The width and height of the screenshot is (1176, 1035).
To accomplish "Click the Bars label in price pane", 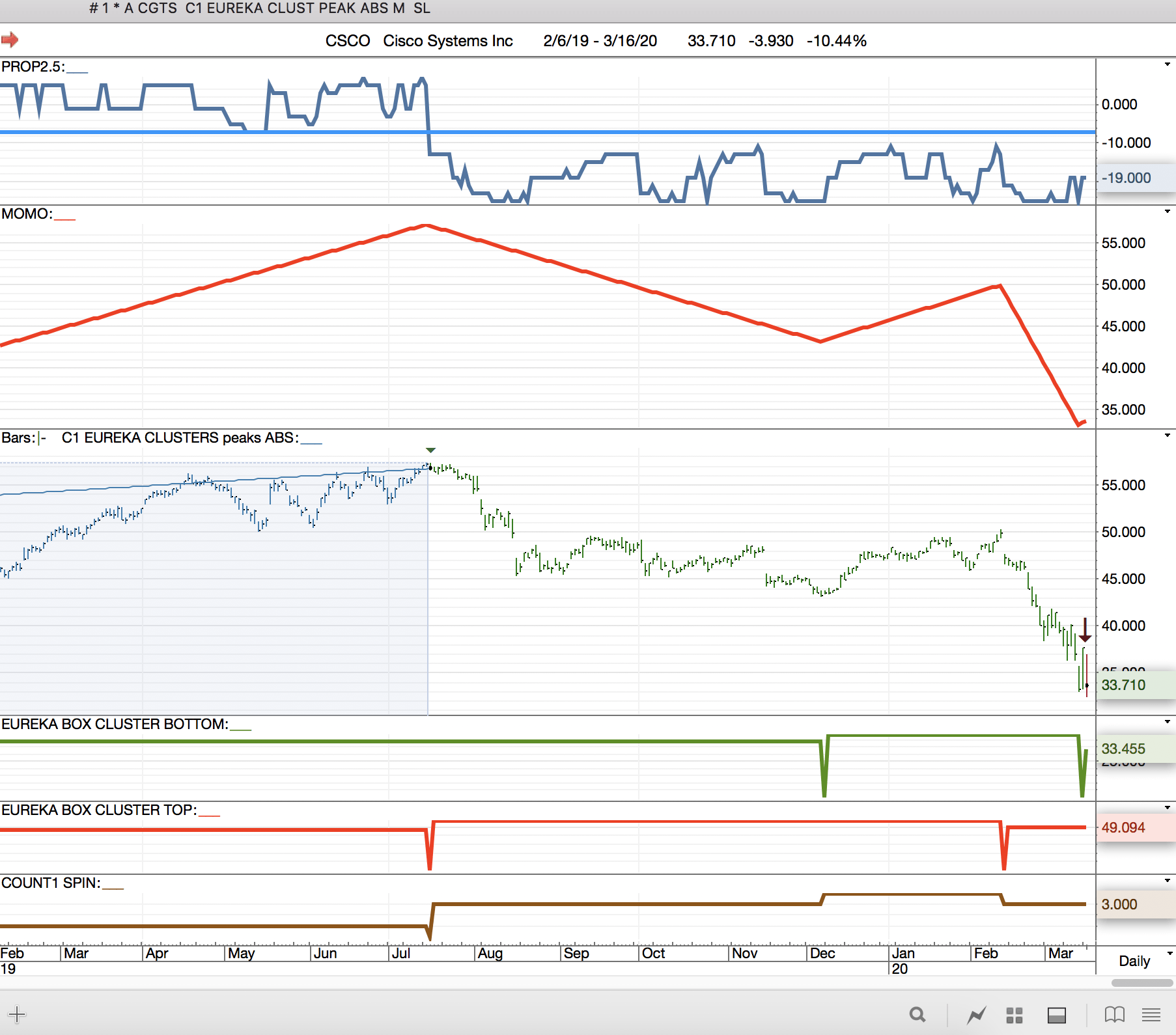I will pyautogui.click(x=18, y=437).
